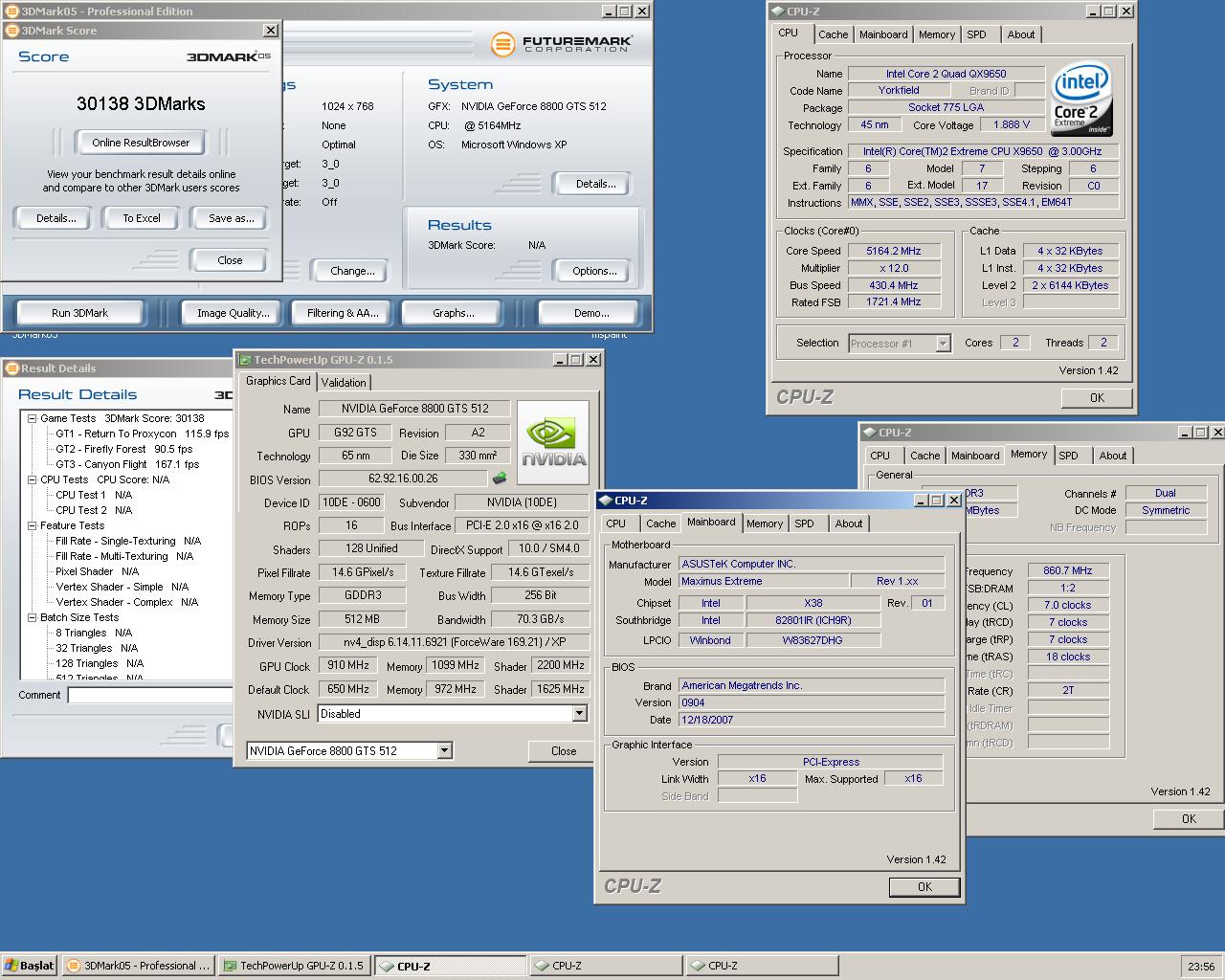The image size is (1225, 980).
Task: Click Close button in GPU-Z
Action: pyautogui.click(x=564, y=751)
